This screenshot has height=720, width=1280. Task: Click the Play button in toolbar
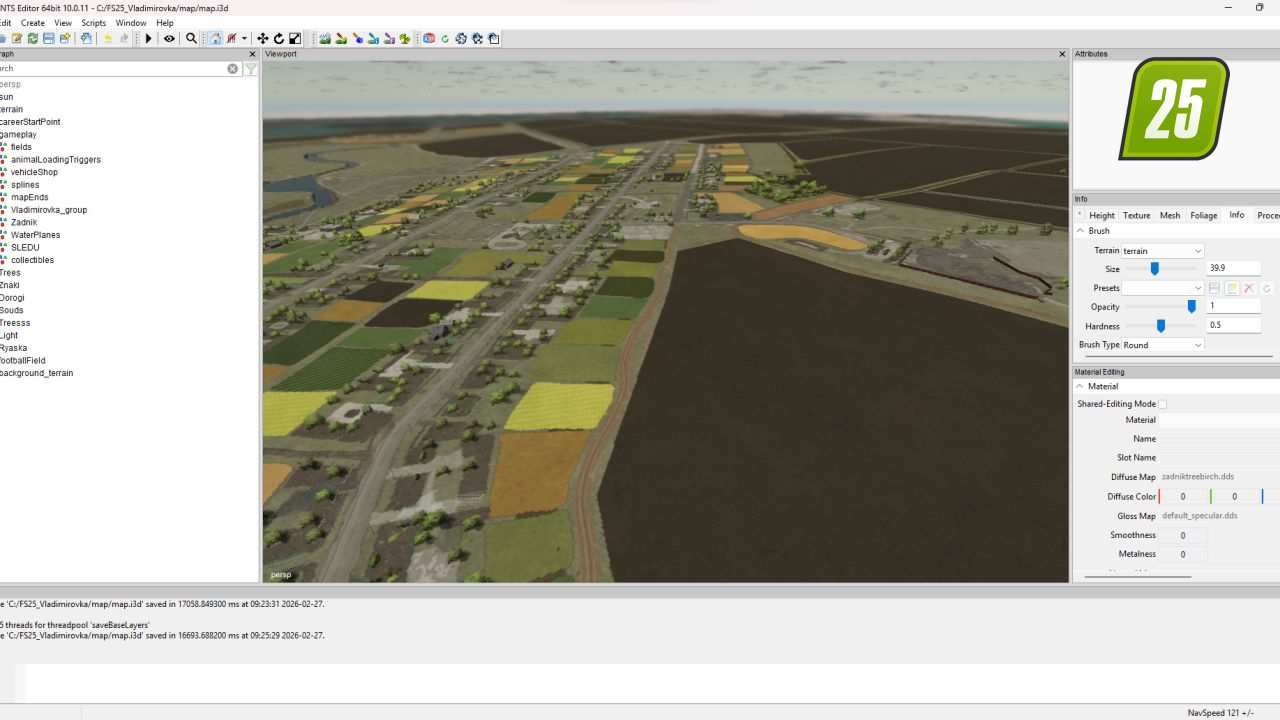pyautogui.click(x=149, y=39)
